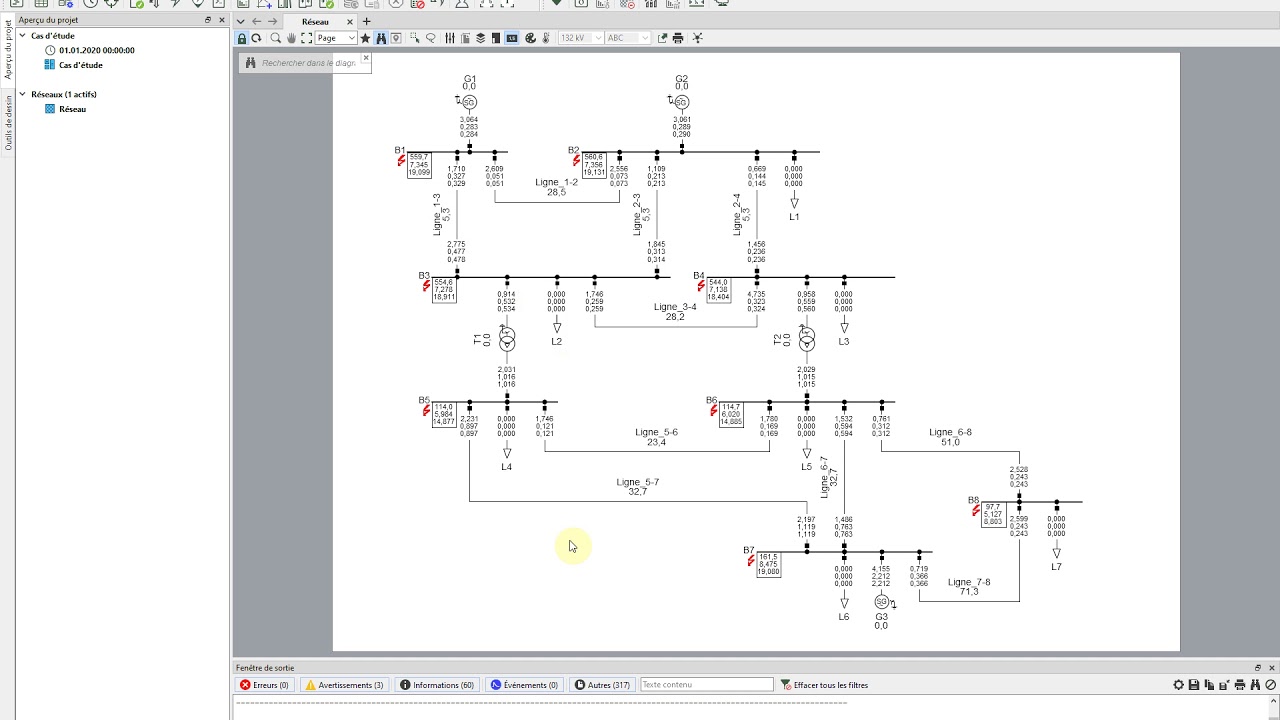Open the sliders settings icon

pos(450,38)
